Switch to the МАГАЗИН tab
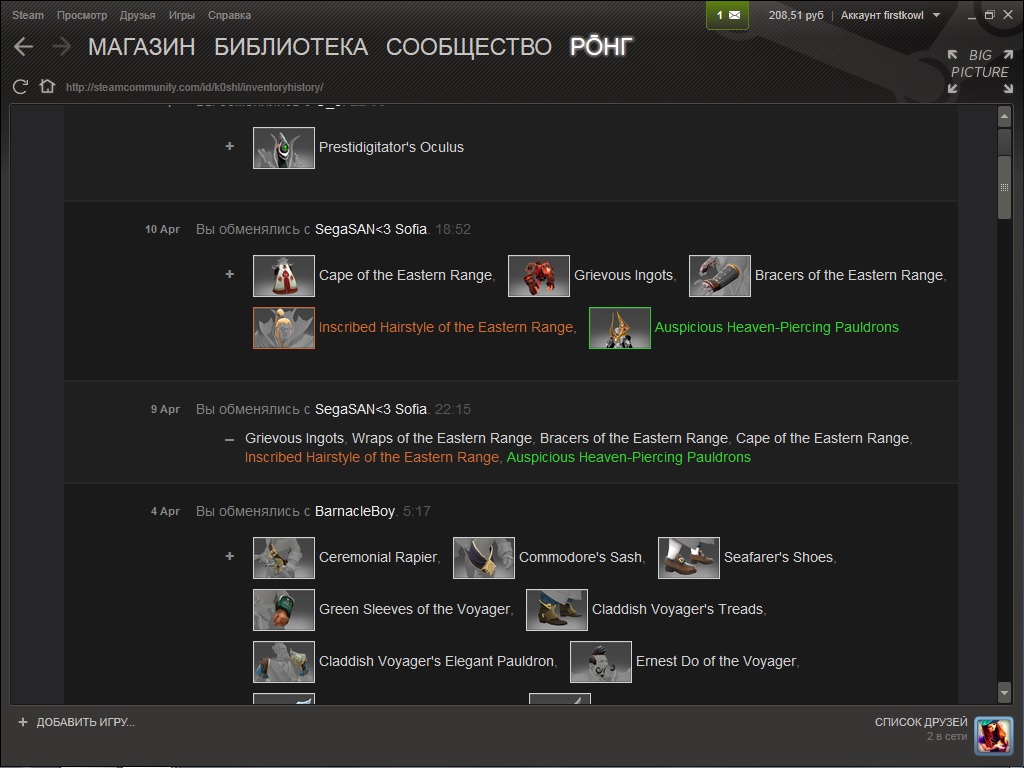 141,46
